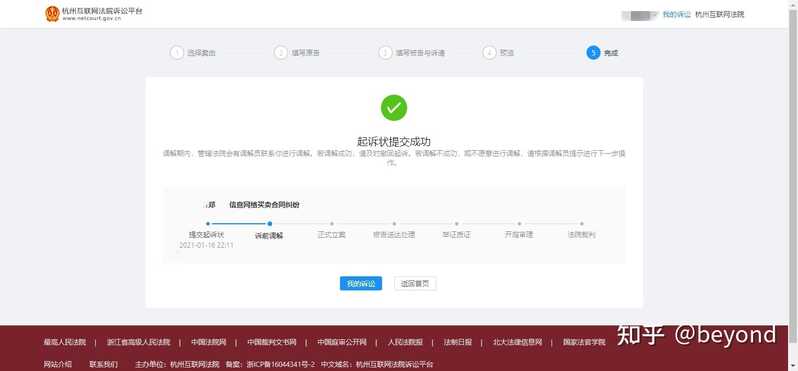Open 网站介绍 in the footer
This screenshot has height=371, width=798.
click(58, 364)
